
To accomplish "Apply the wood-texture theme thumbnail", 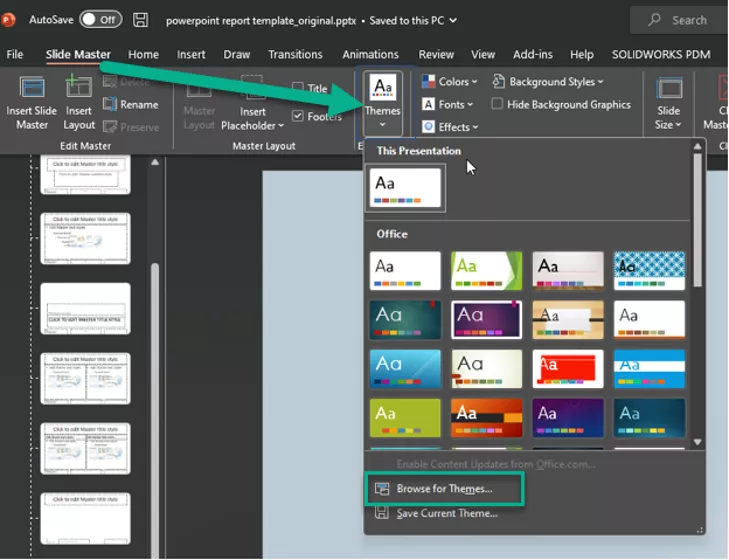I will click(x=568, y=320).
